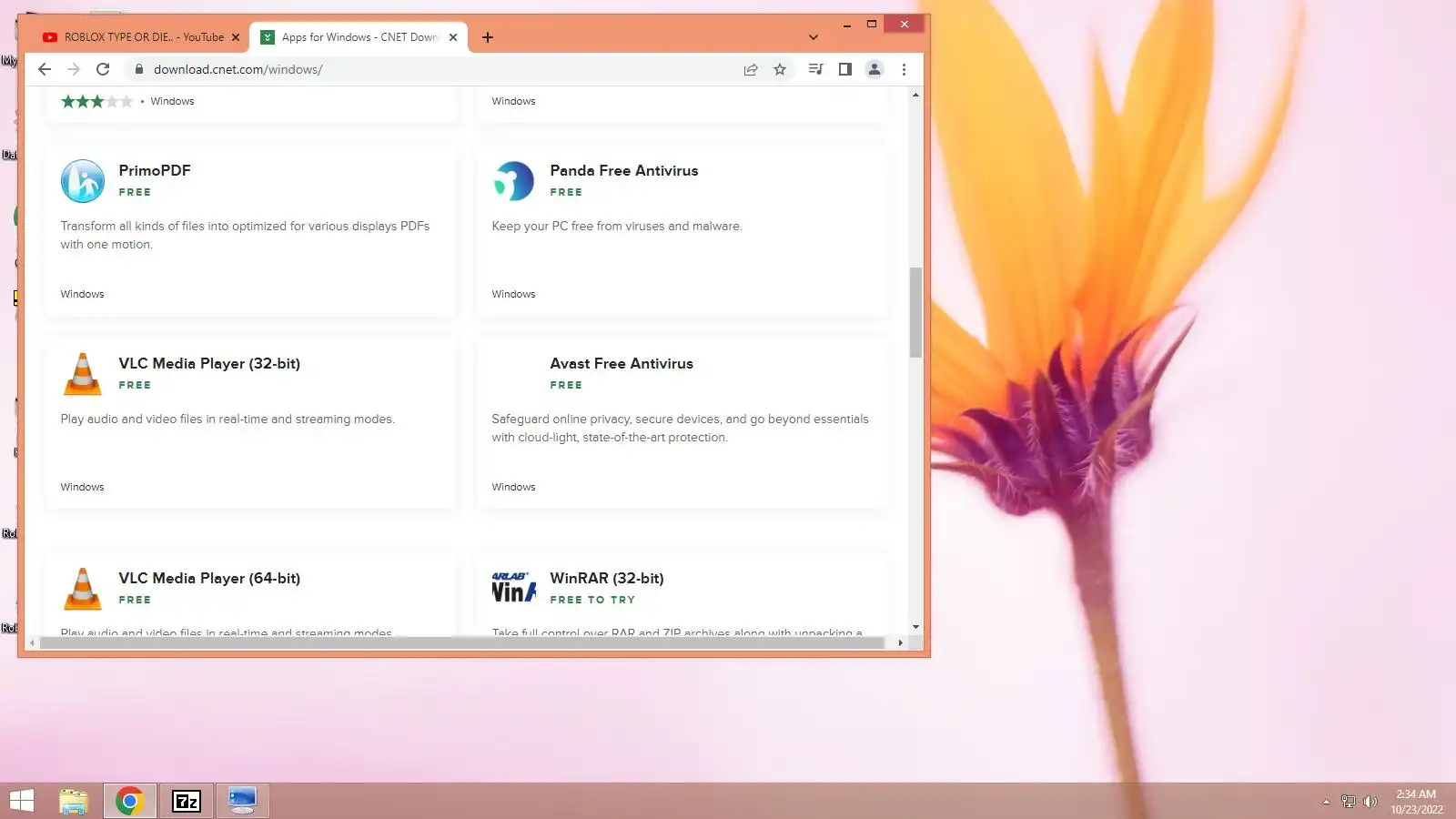Open the Windows Start menu
This screenshot has height=819, width=1456.
(x=22, y=801)
